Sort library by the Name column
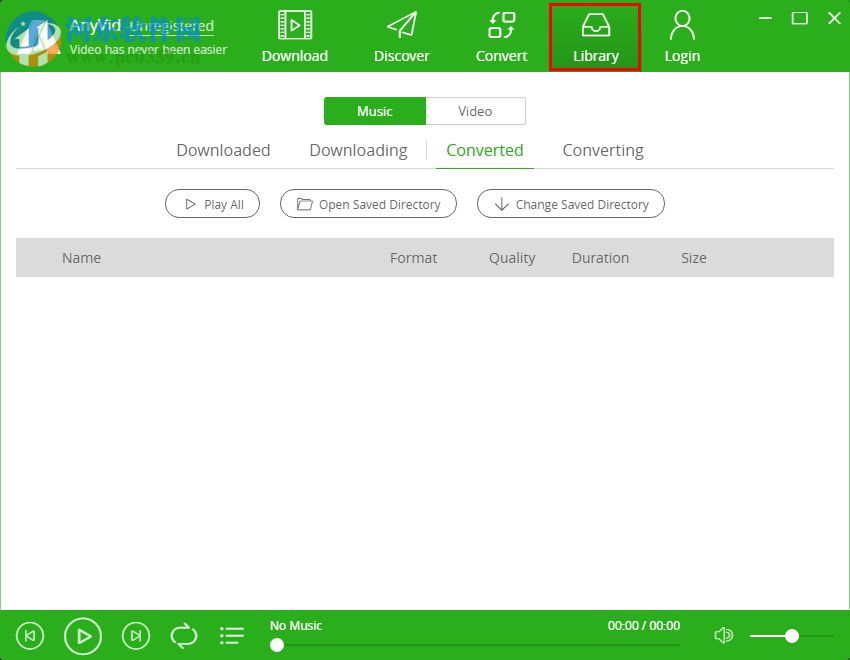 coord(81,258)
